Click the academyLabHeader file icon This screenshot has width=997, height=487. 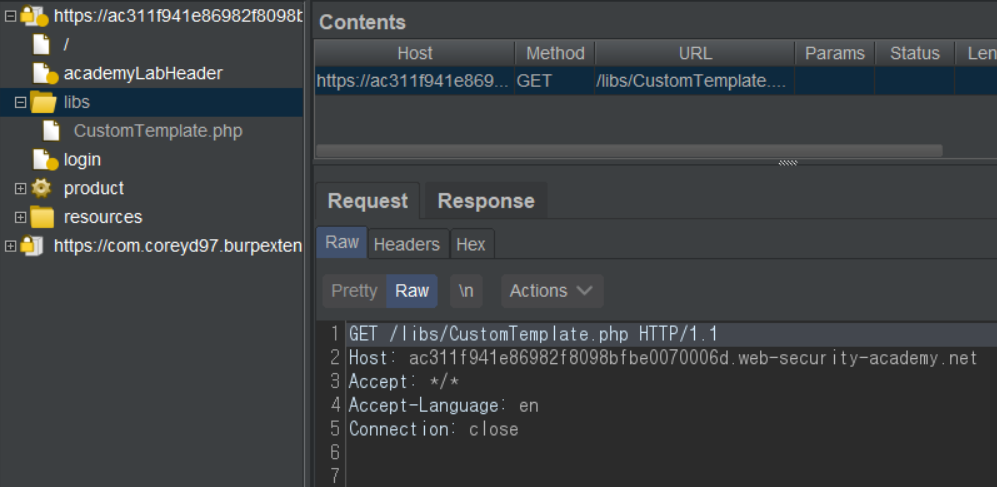click(x=44, y=73)
